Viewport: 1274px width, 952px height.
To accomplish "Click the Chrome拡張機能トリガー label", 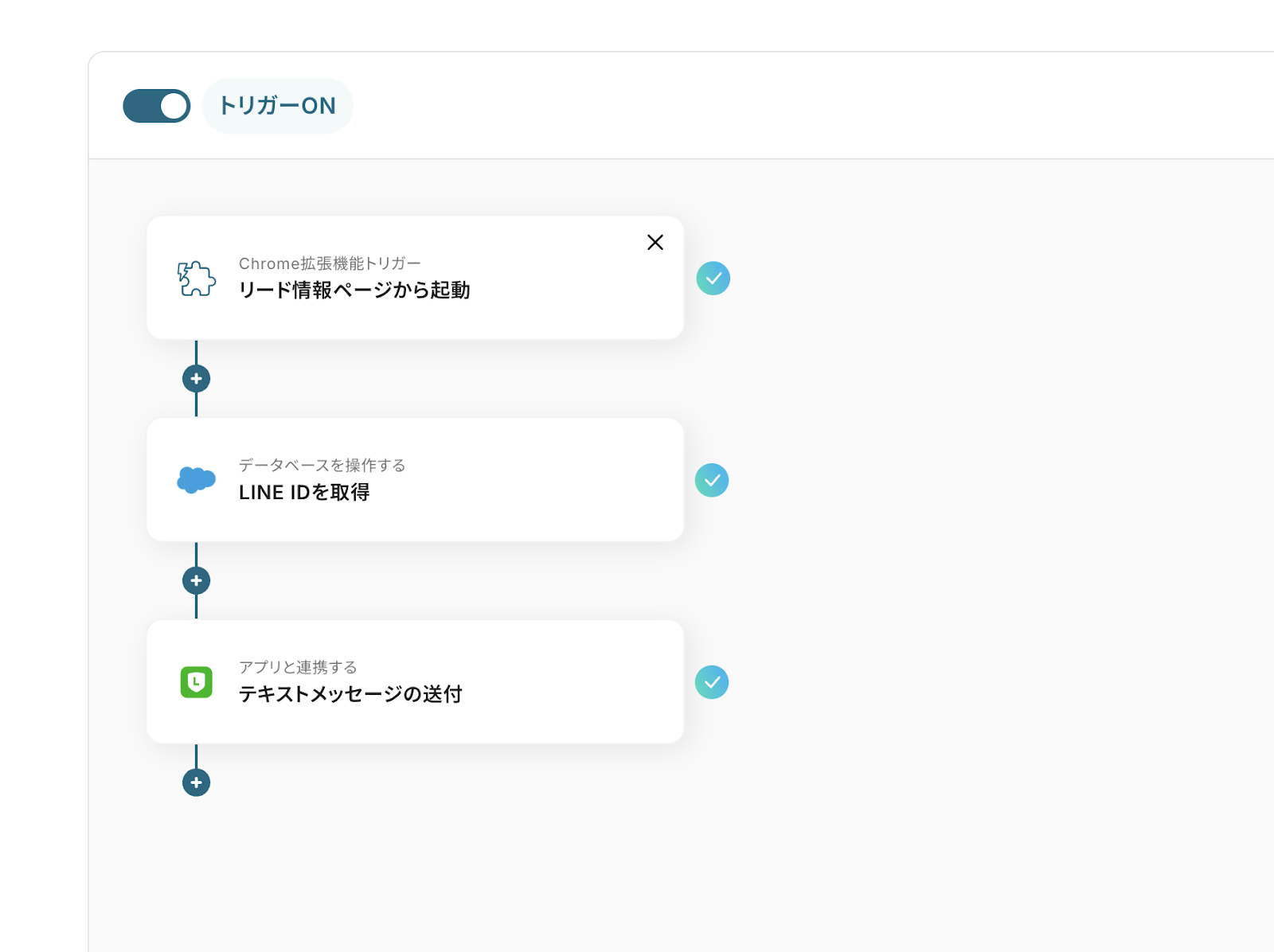I will [x=330, y=263].
